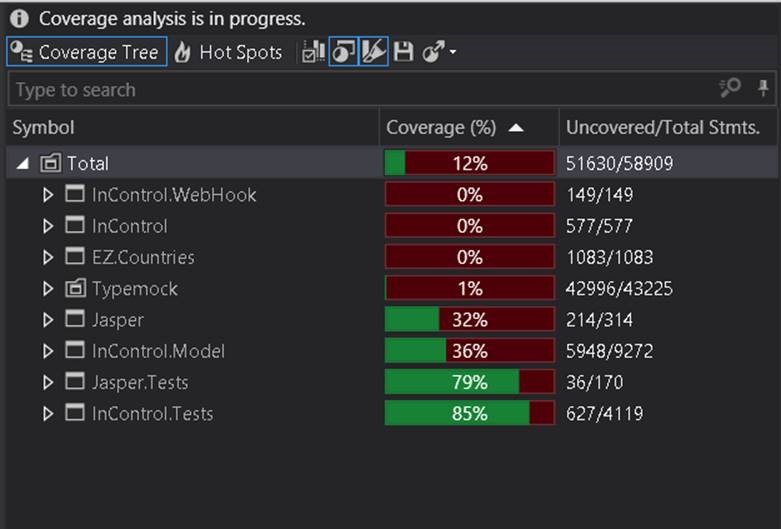781x529 pixels.
Task: Switch to Coverage Tree view
Action: [87, 52]
